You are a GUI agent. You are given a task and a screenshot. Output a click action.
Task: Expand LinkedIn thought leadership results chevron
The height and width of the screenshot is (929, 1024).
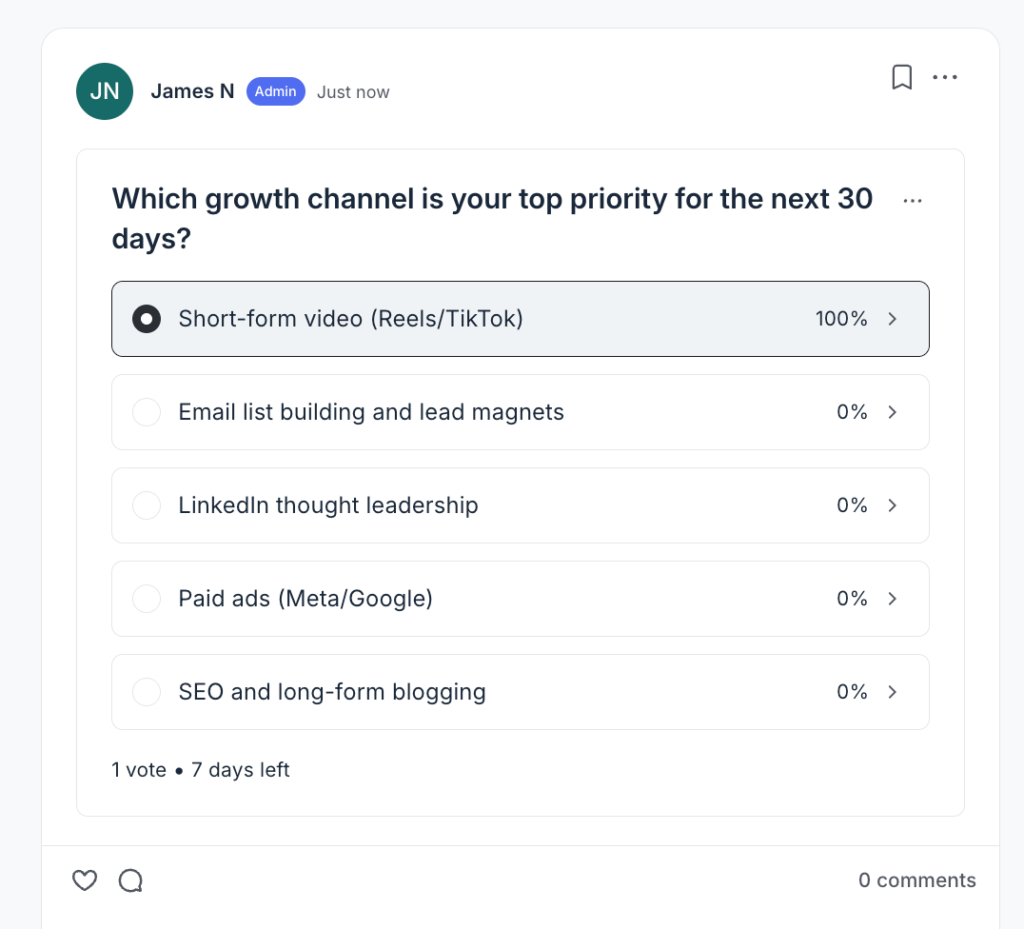coord(893,506)
